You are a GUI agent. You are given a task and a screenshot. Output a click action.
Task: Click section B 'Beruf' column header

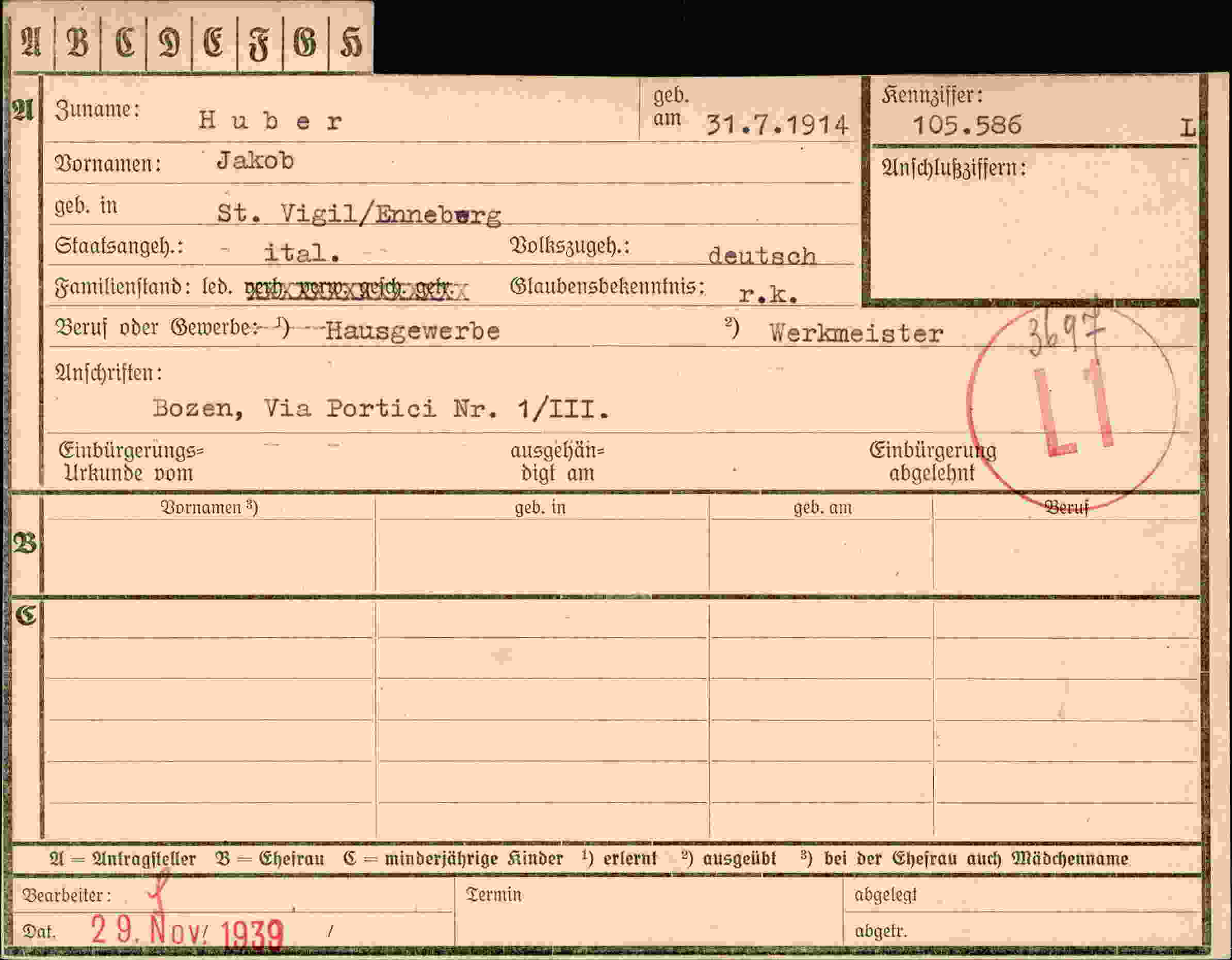tap(1066, 508)
